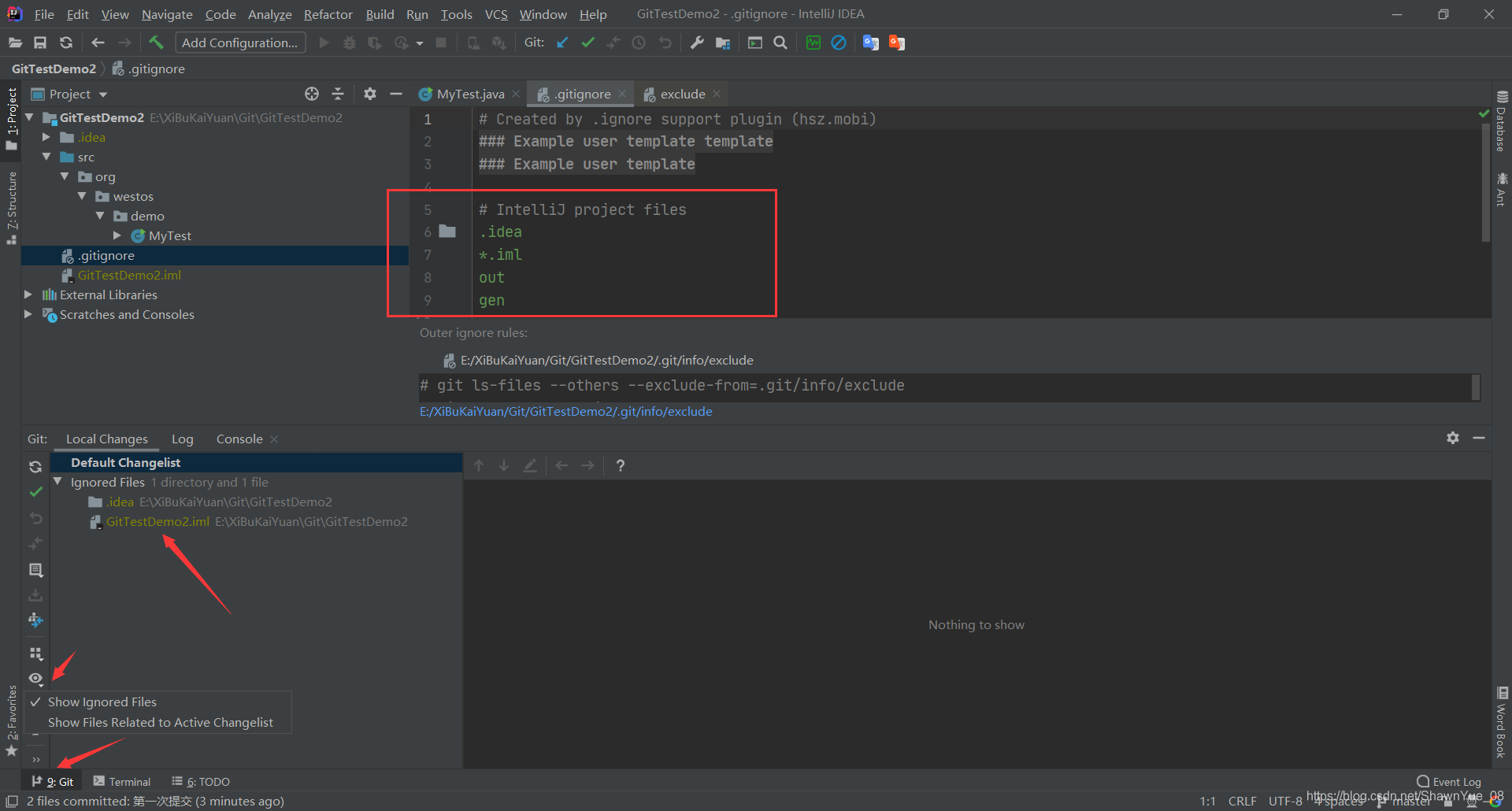
Task: Click the Group By icon in Git panel sidebar
Action: (35, 654)
